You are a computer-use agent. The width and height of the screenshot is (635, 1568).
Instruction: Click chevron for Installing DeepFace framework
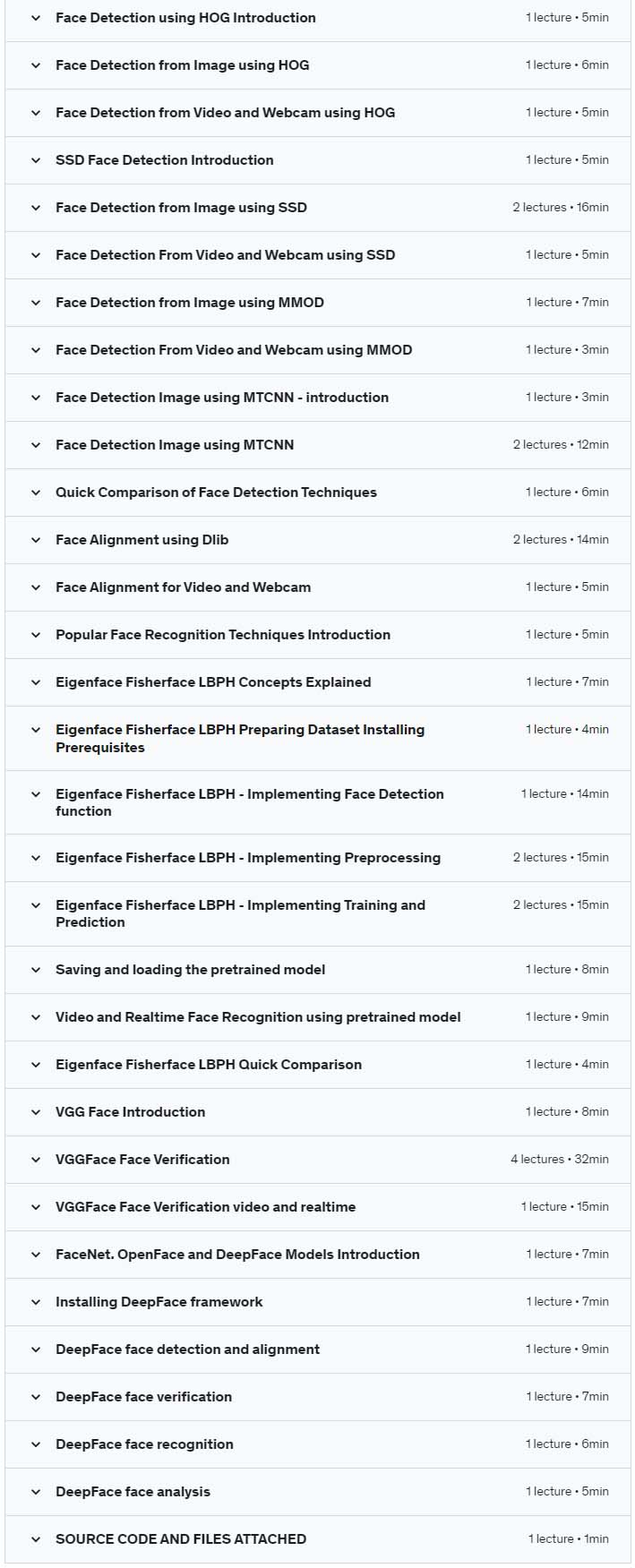[x=36, y=1302]
